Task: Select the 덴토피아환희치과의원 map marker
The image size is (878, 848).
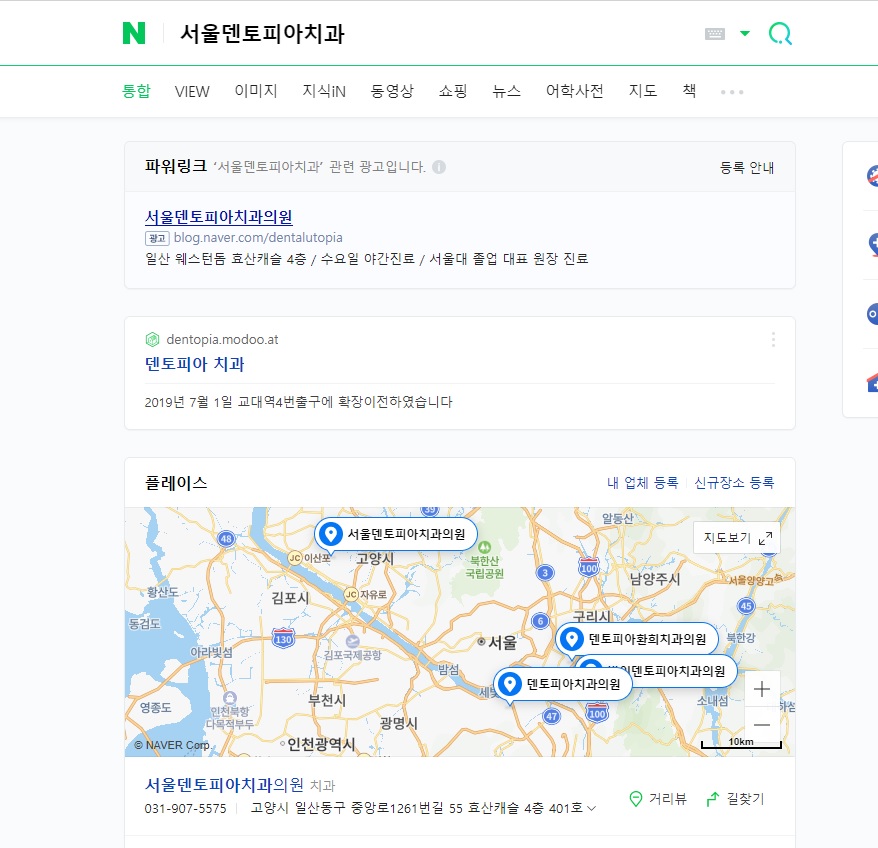Action: coord(637,639)
